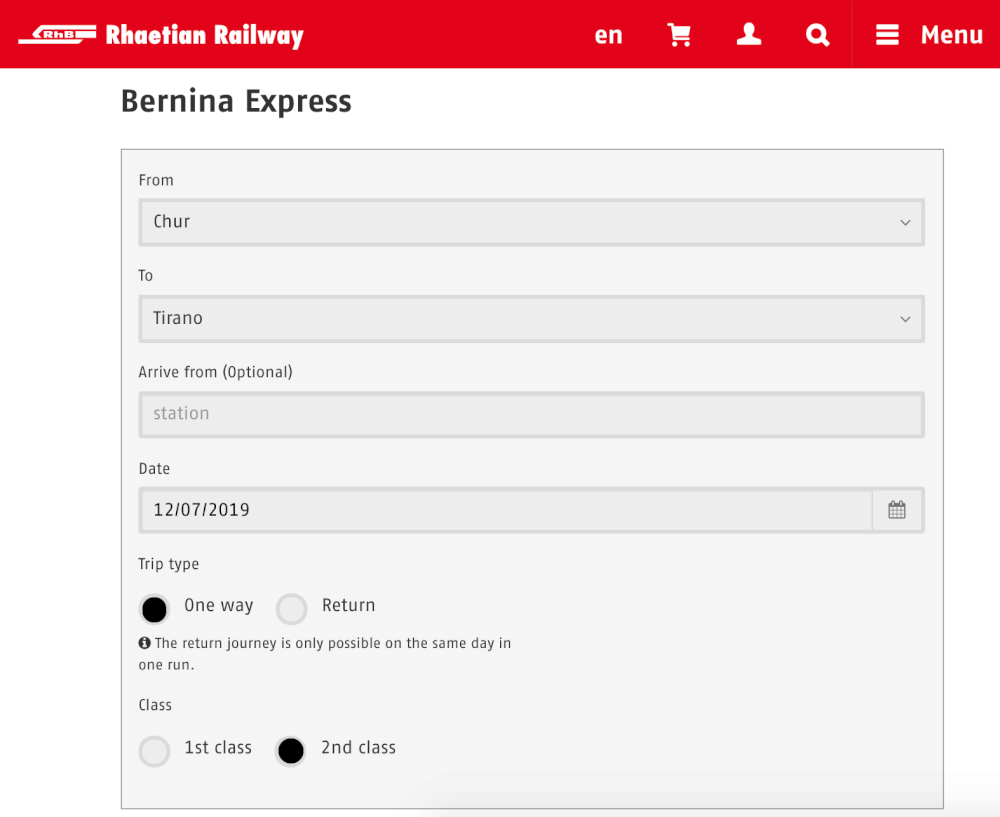Click the 'Class' label
Viewport: 1000px width, 817px height.
point(155,705)
